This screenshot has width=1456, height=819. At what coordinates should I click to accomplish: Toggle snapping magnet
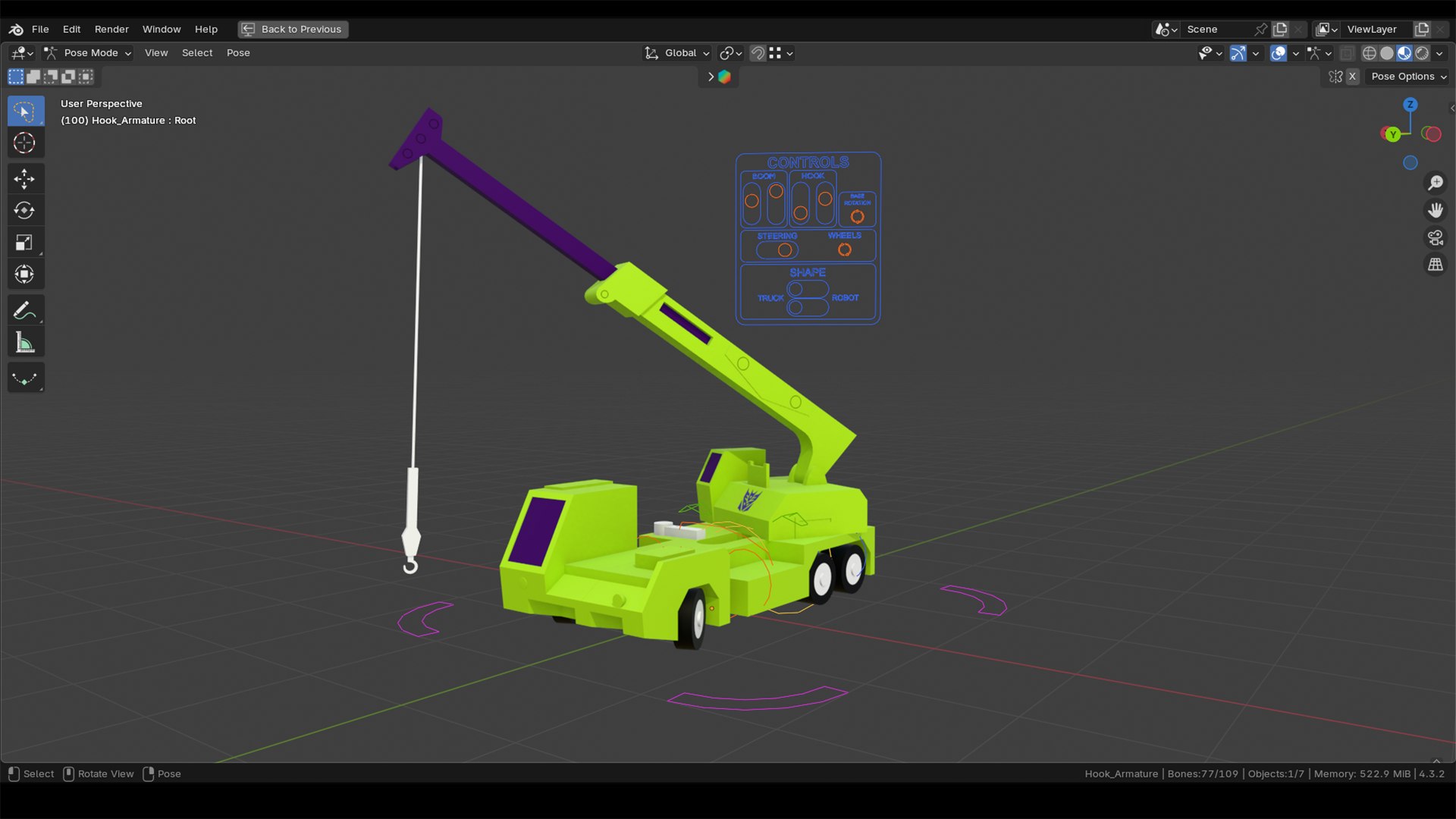758,53
